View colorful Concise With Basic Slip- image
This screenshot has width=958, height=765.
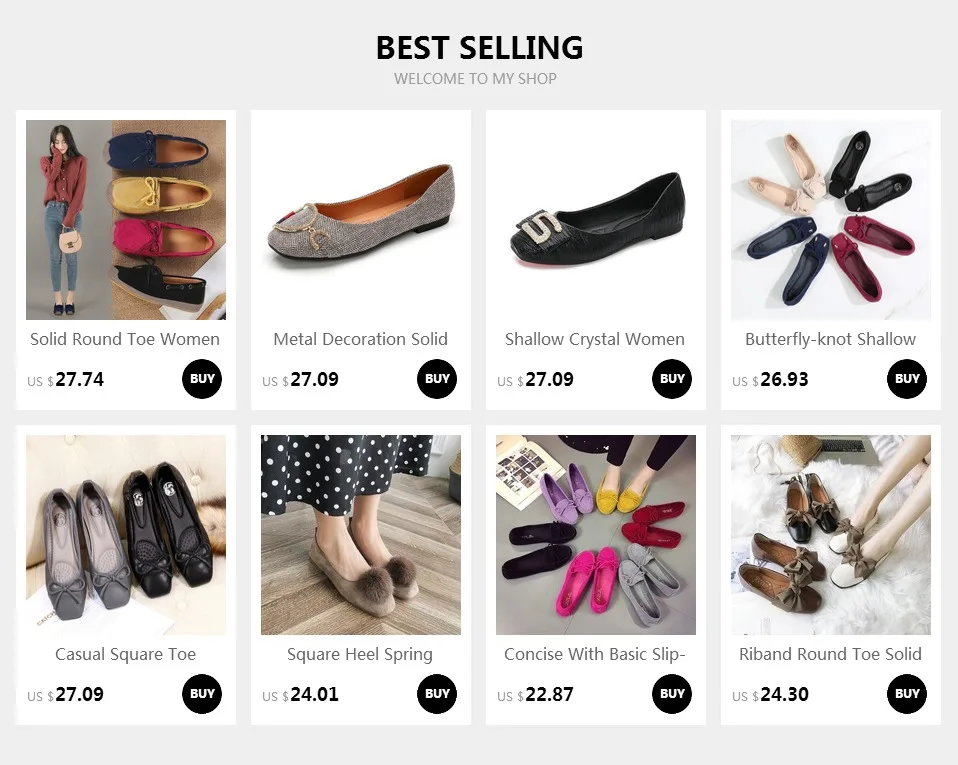tap(596, 535)
